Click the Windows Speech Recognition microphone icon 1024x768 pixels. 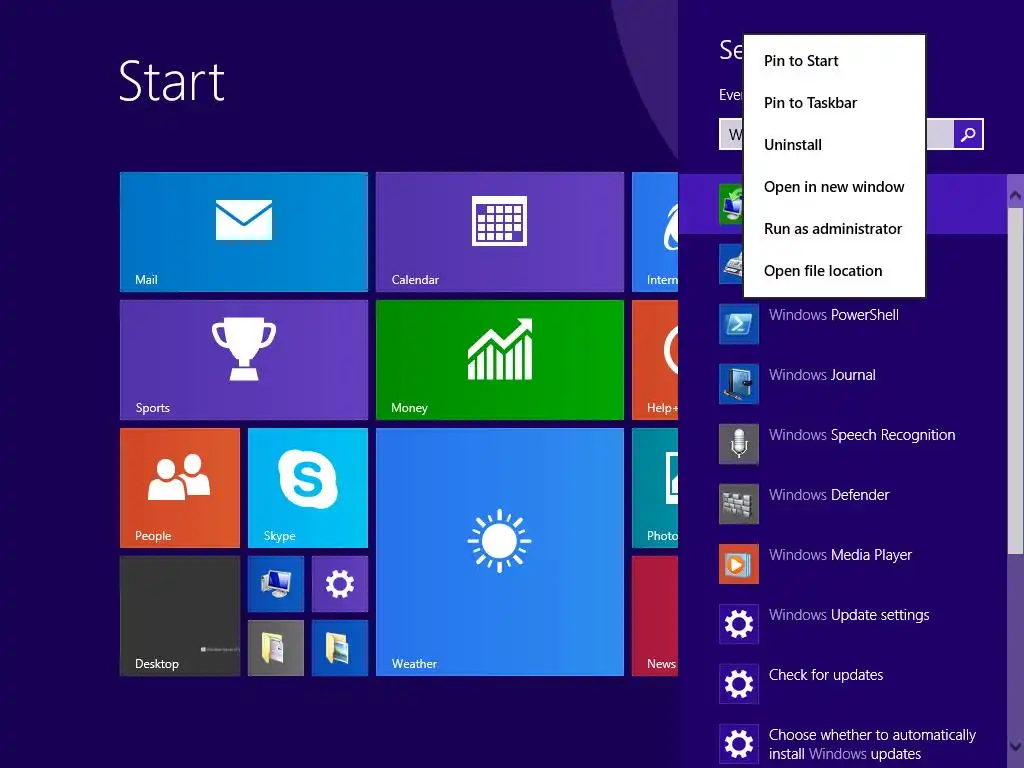coord(739,444)
